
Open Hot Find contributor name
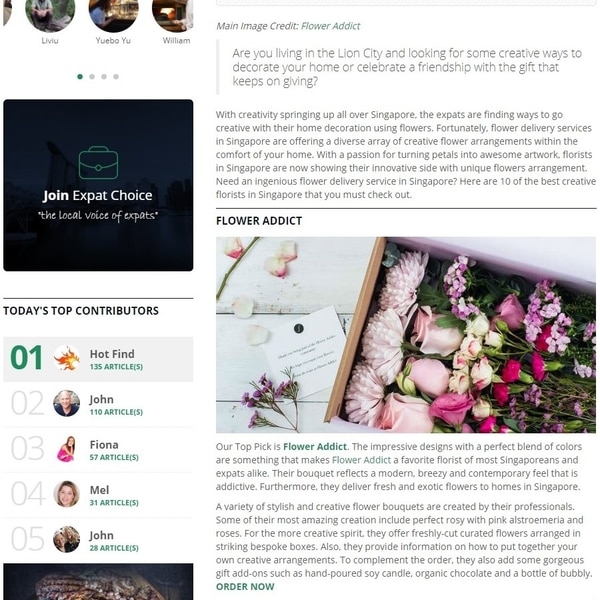click(112, 354)
